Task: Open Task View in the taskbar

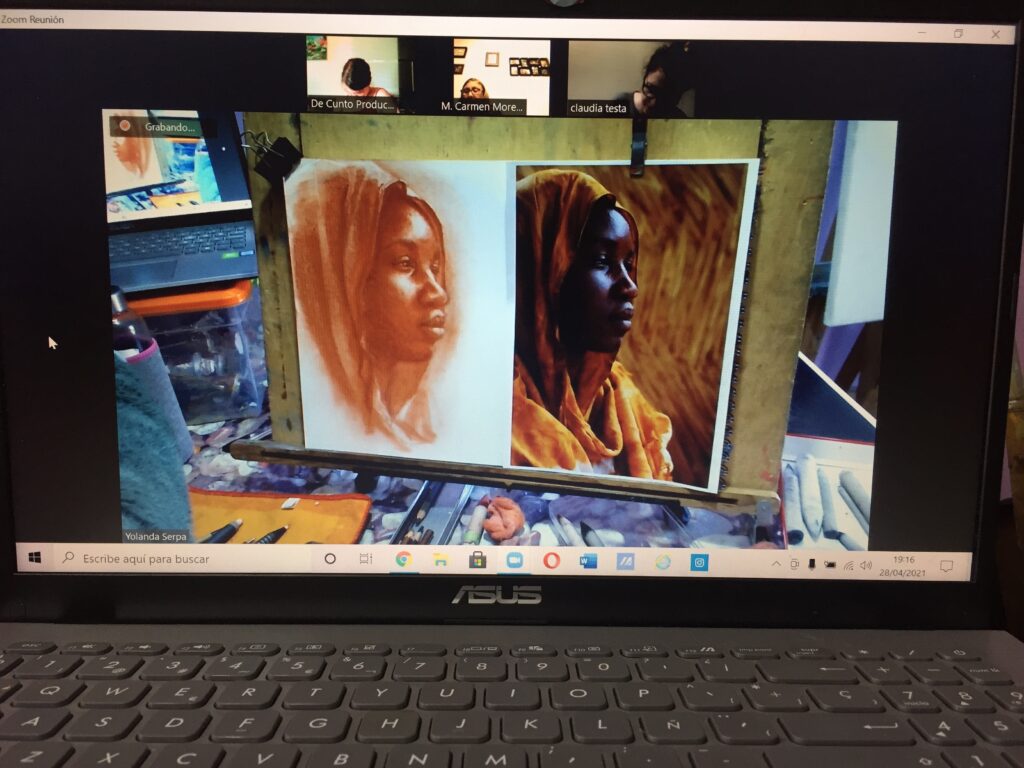Action: (366, 559)
